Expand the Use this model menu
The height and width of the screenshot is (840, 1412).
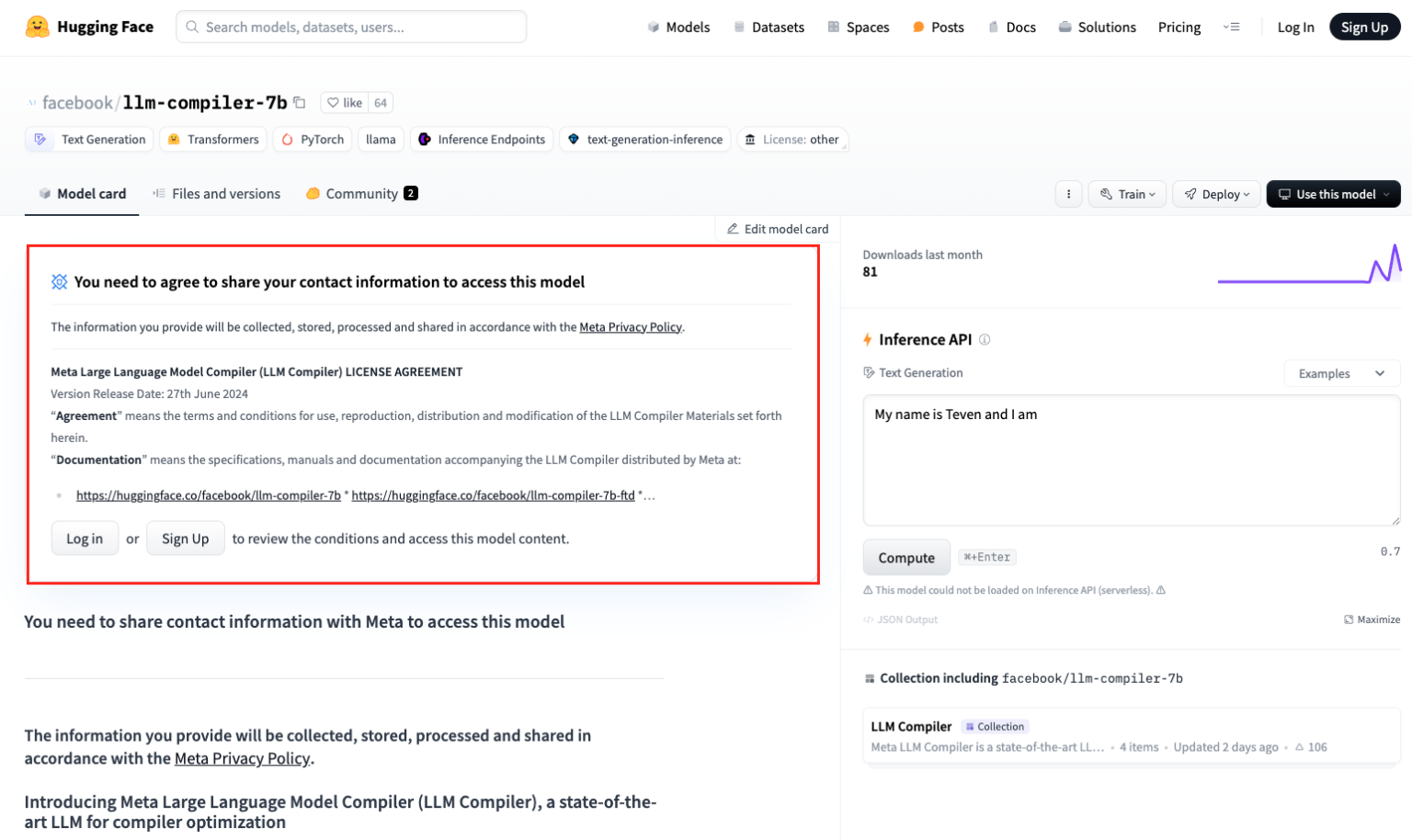[1333, 194]
